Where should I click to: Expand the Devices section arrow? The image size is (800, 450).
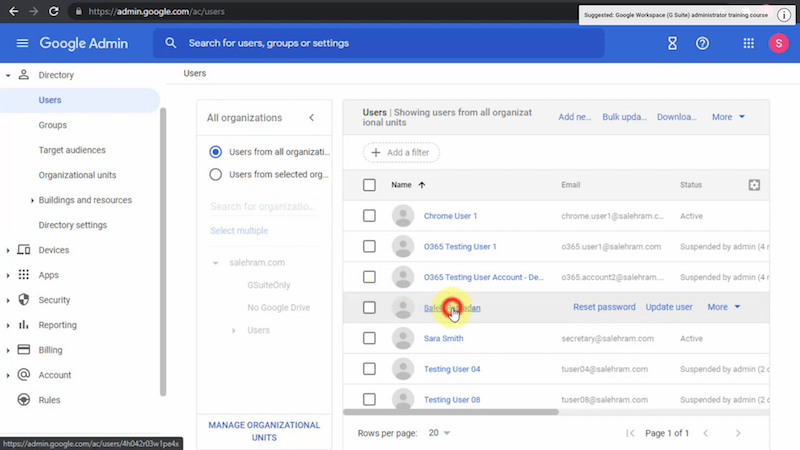8,250
